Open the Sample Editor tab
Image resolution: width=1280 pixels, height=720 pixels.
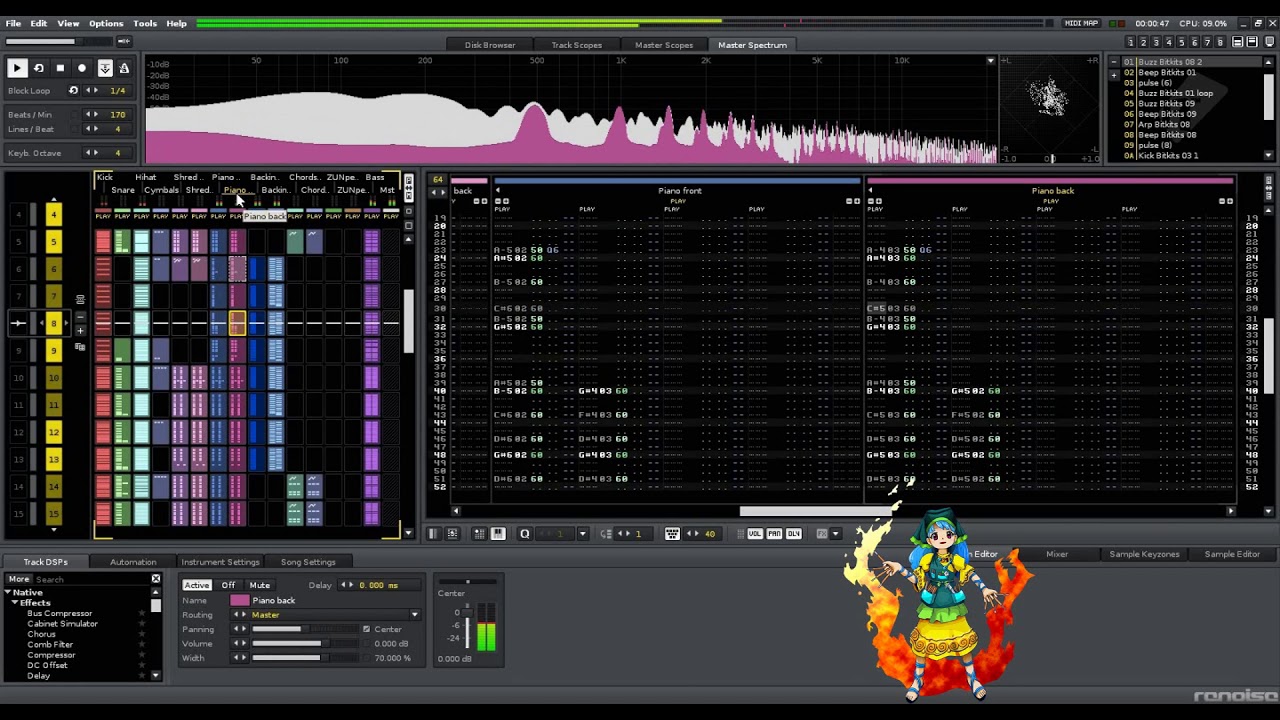tap(1232, 554)
